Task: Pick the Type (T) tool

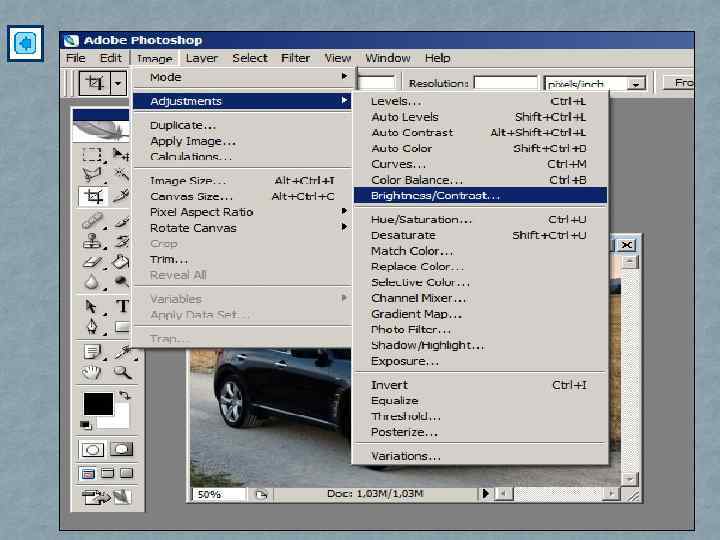Action: pos(122,307)
